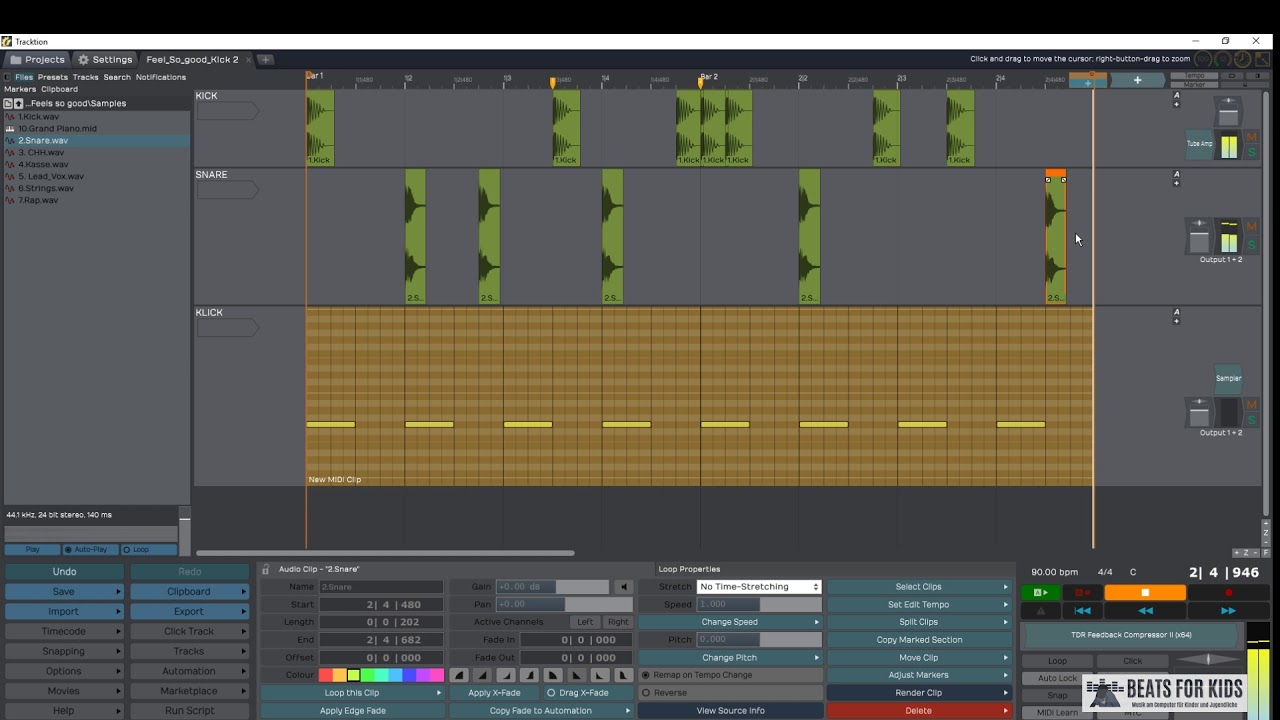1280x720 pixels.
Task: Click the KICK track input arrow
Action: (x=227, y=111)
